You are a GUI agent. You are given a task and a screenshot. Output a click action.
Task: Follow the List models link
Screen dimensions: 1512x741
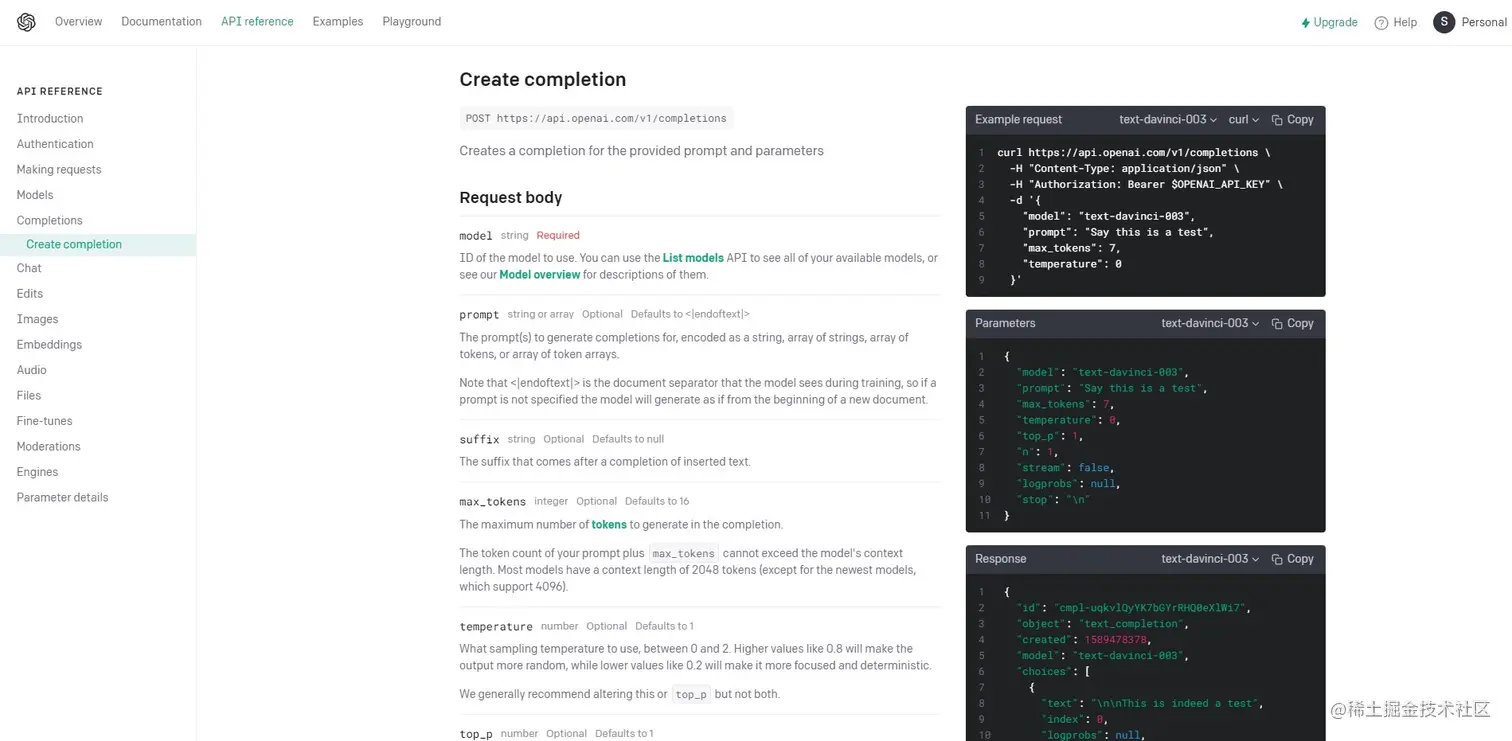tap(693, 258)
